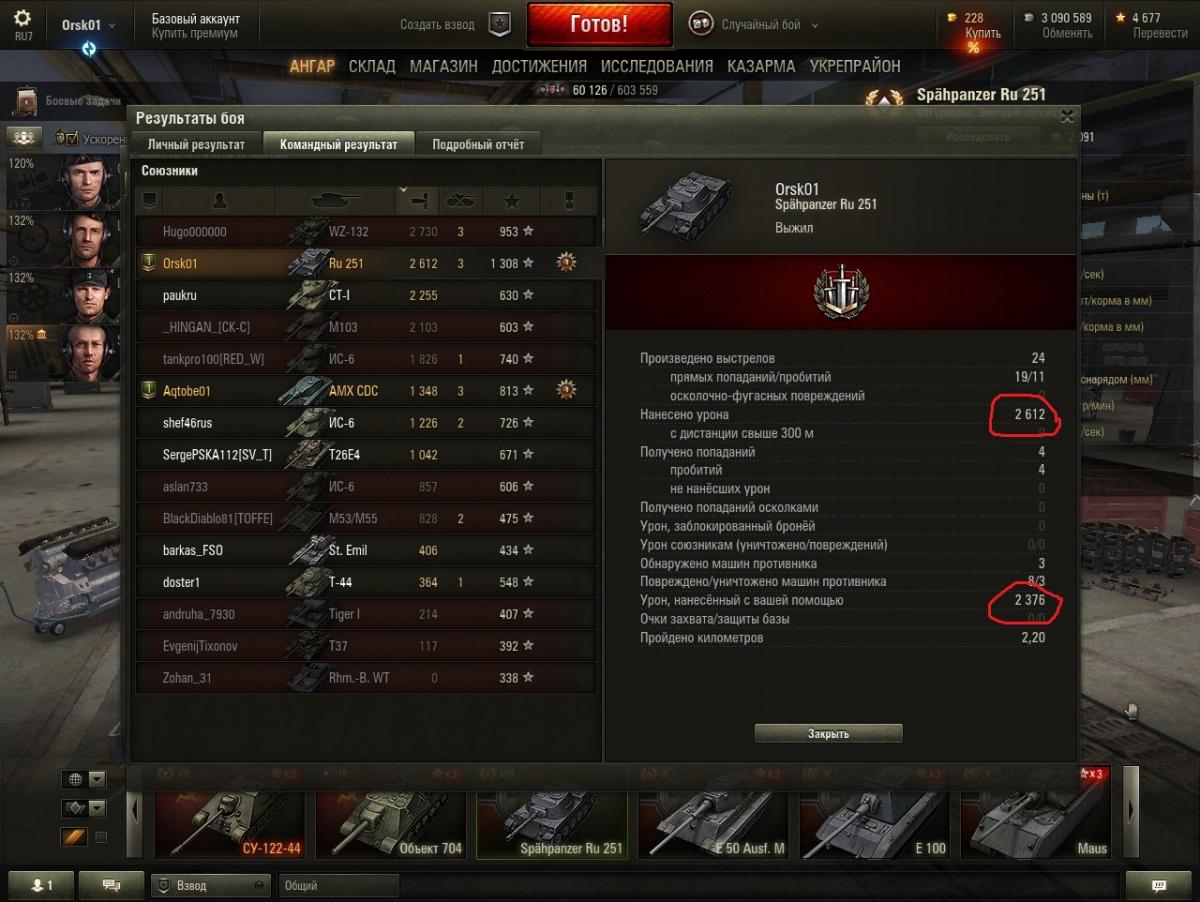Open the settings gear menu
Viewport: 1200px width, 902px height.
(x=22, y=19)
